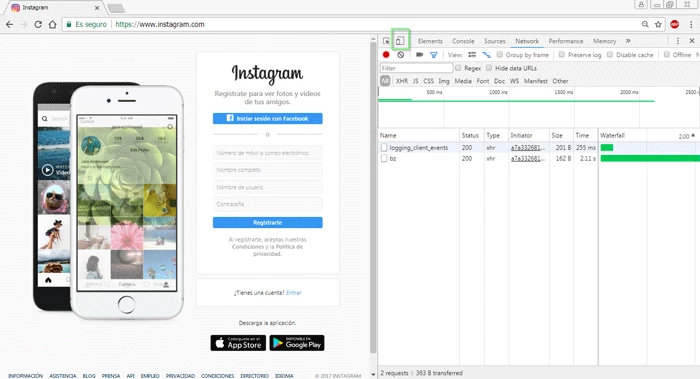The height and width of the screenshot is (379, 700).
Task: Toggle capture screenshots camera icon
Action: 419,54
